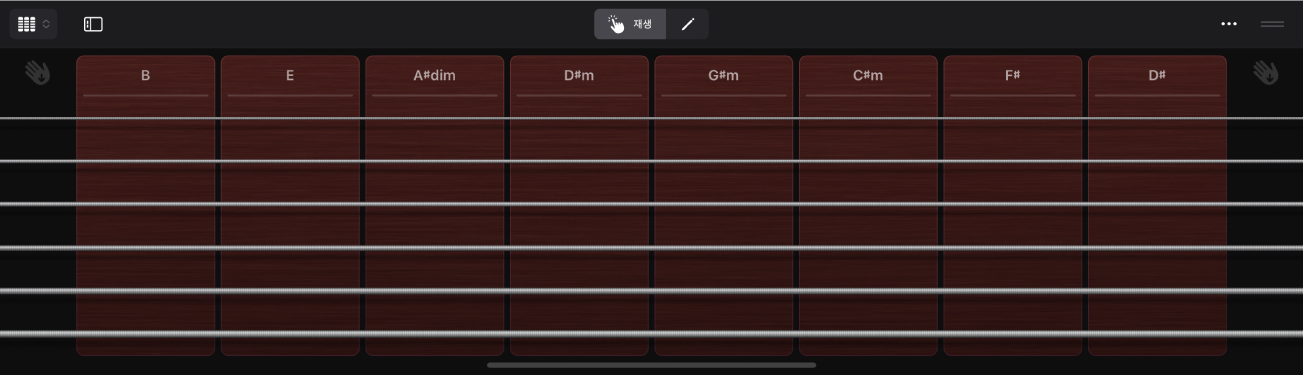The width and height of the screenshot is (1303, 375).
Task: Switch to the pencil edit mode
Action: [688, 24]
